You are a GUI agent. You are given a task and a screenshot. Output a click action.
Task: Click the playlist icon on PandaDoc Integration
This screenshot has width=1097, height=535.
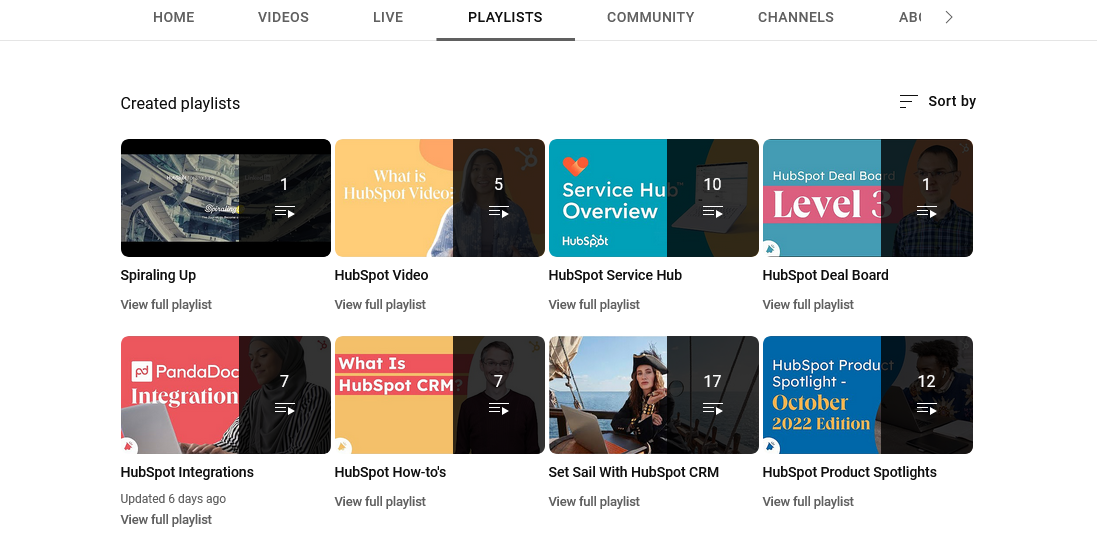tap(285, 408)
